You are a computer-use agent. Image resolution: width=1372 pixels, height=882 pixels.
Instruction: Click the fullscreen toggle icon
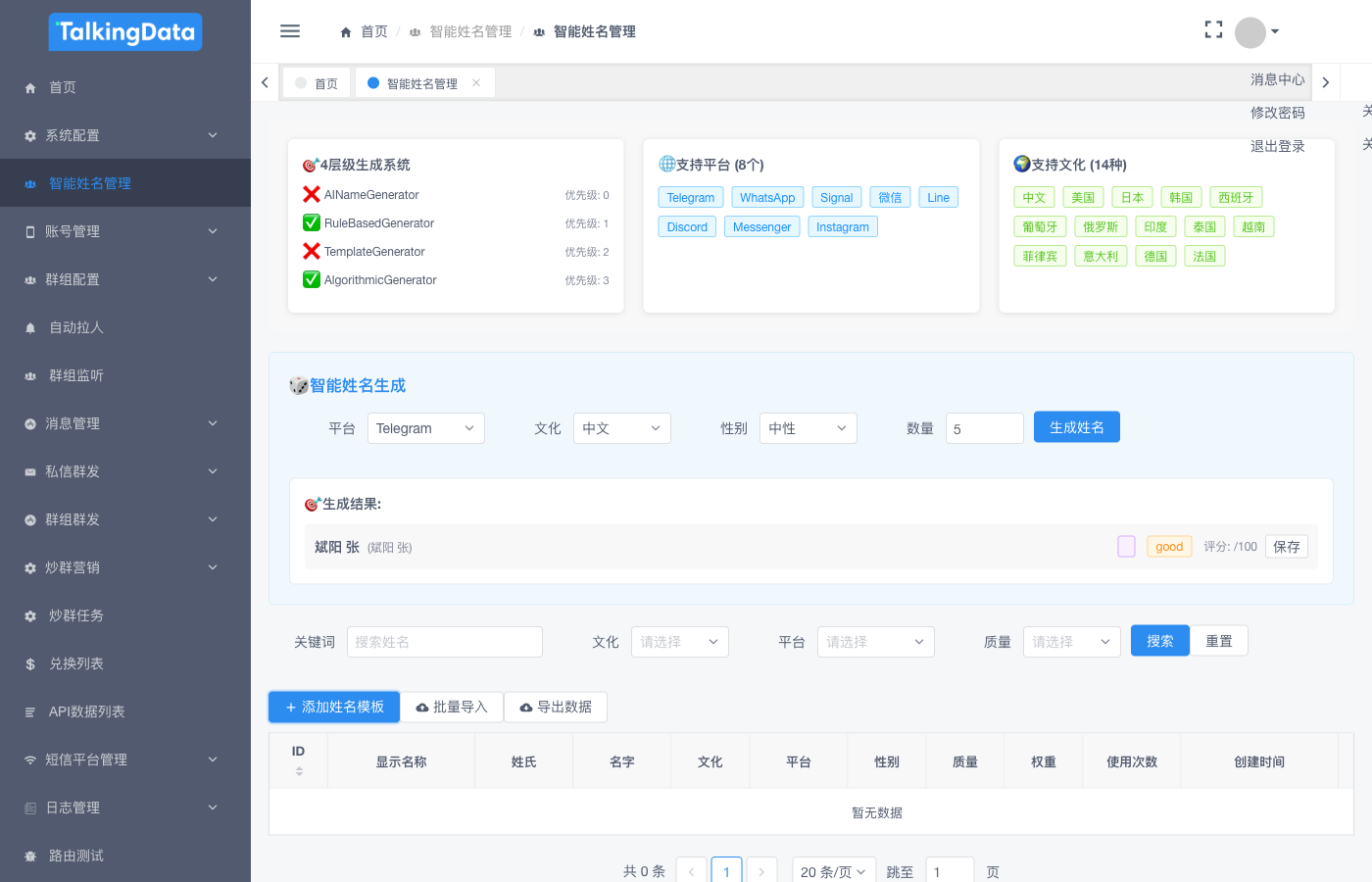point(1213,30)
